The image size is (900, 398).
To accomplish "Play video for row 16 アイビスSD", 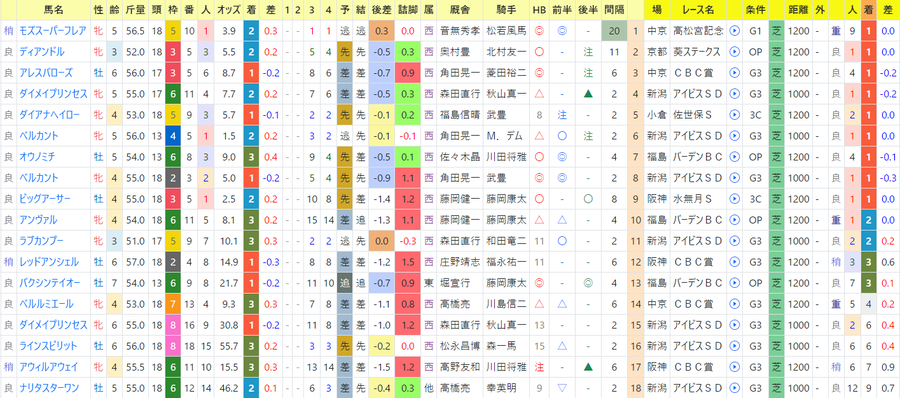I will [x=734, y=346].
